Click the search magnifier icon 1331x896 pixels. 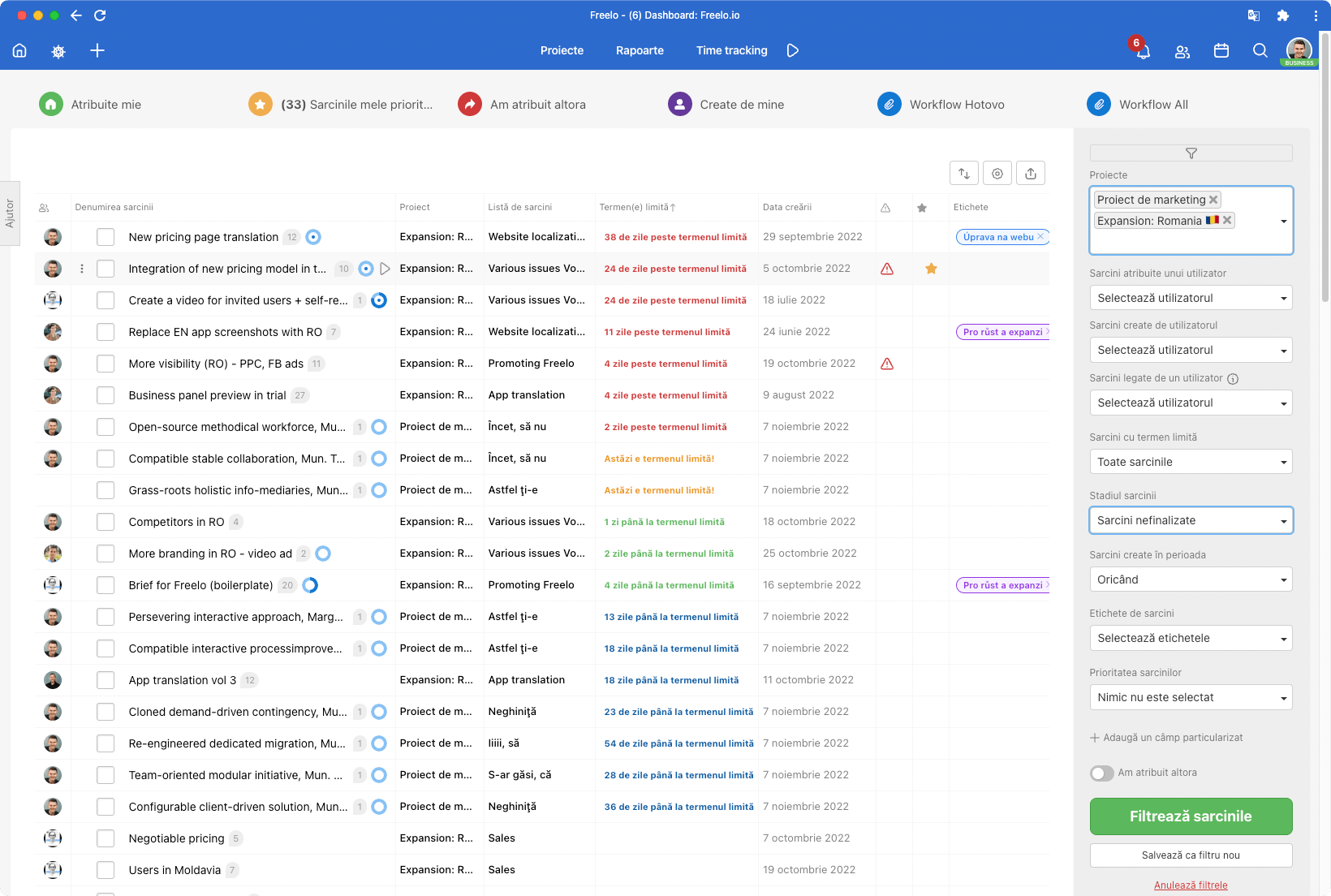pos(1260,50)
